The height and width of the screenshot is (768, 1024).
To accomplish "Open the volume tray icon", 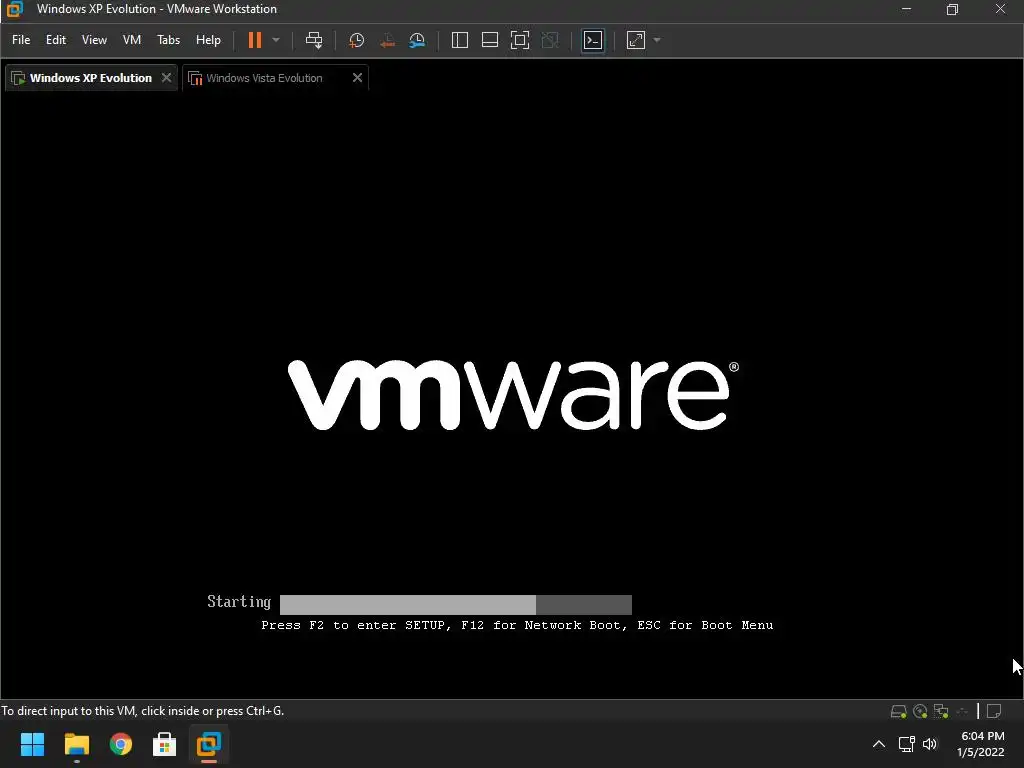I will (930, 744).
